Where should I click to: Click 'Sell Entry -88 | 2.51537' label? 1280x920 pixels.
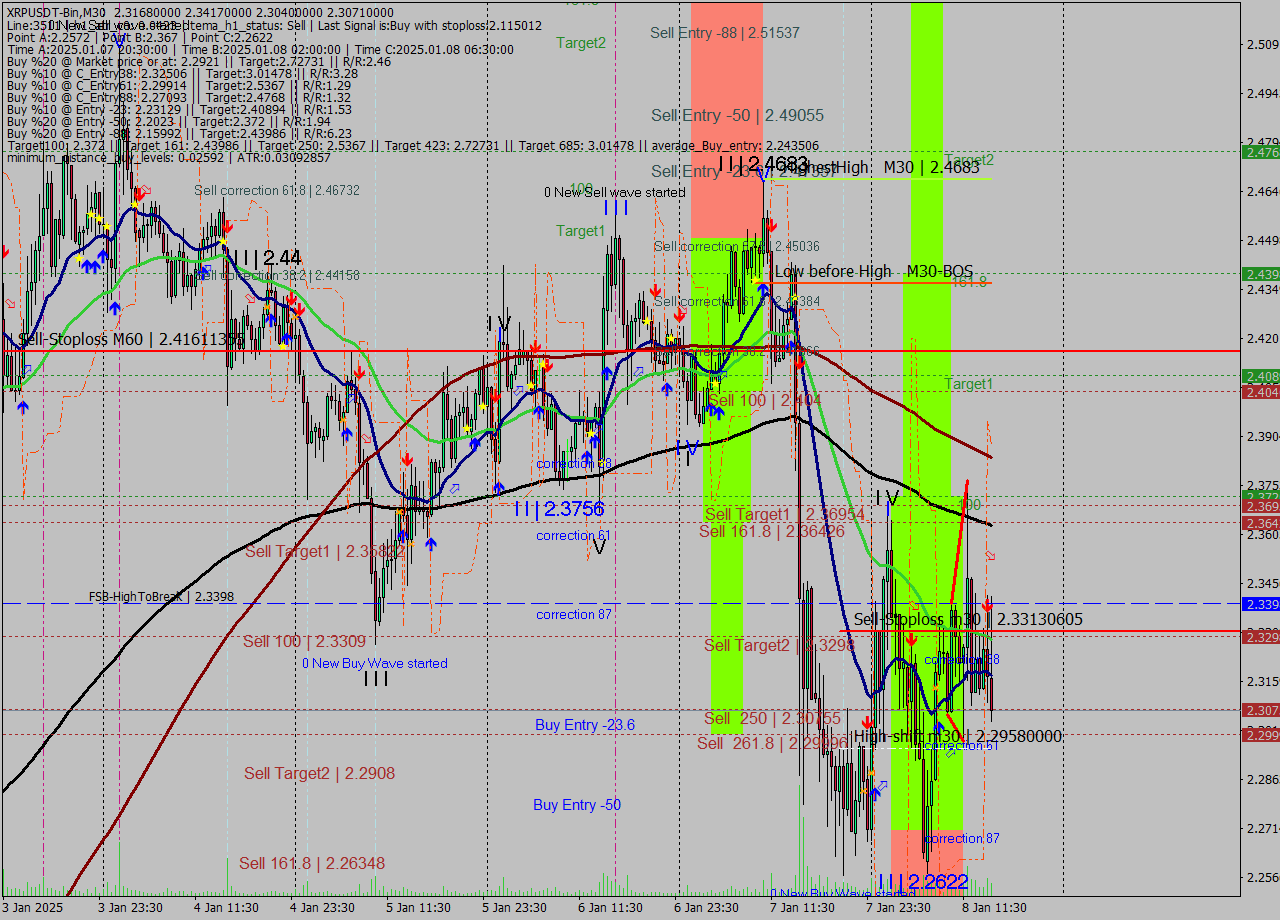(x=725, y=33)
